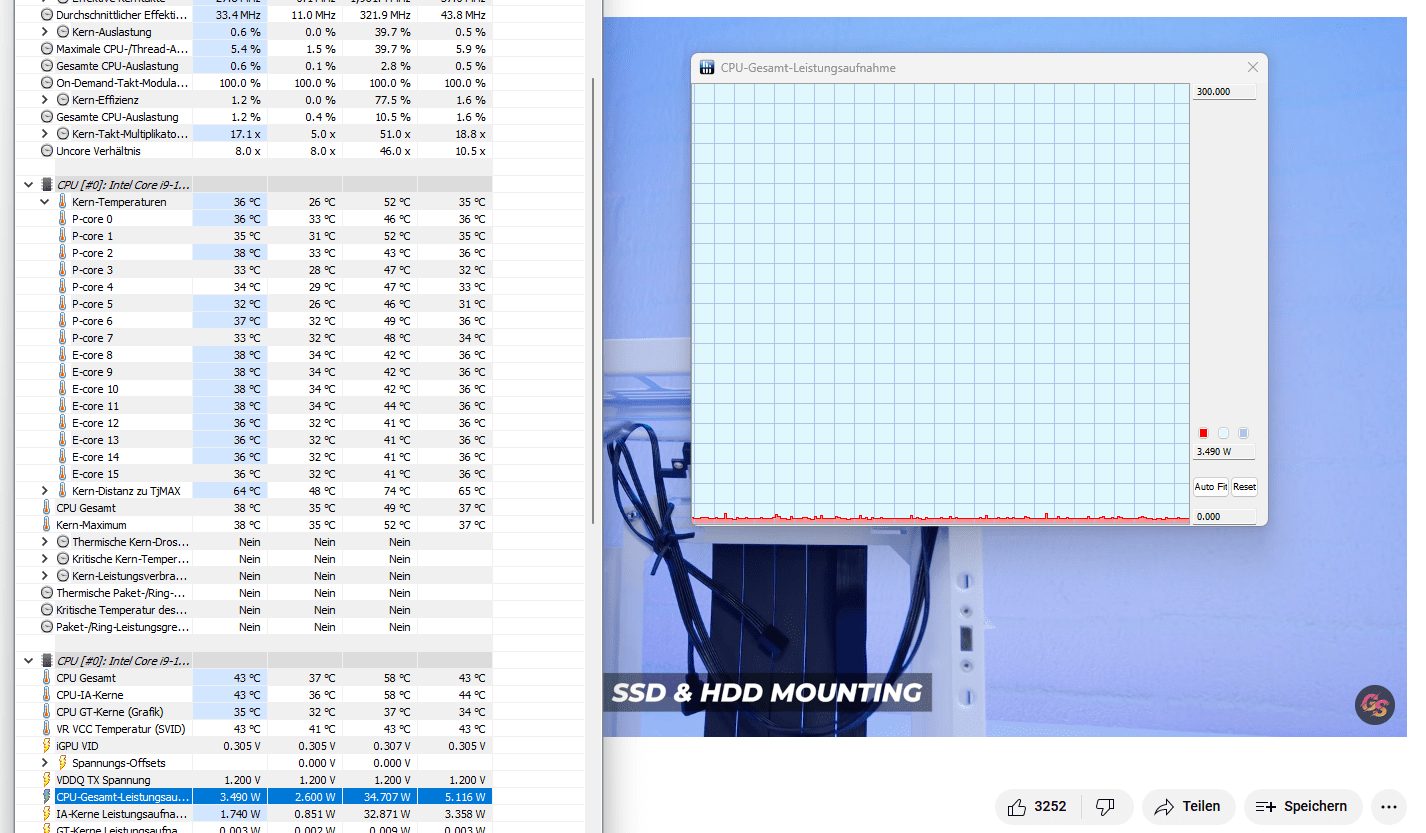Expand the Kritische Kern-Temper... row
Viewport: 1426px width, 833px height.
[44, 559]
